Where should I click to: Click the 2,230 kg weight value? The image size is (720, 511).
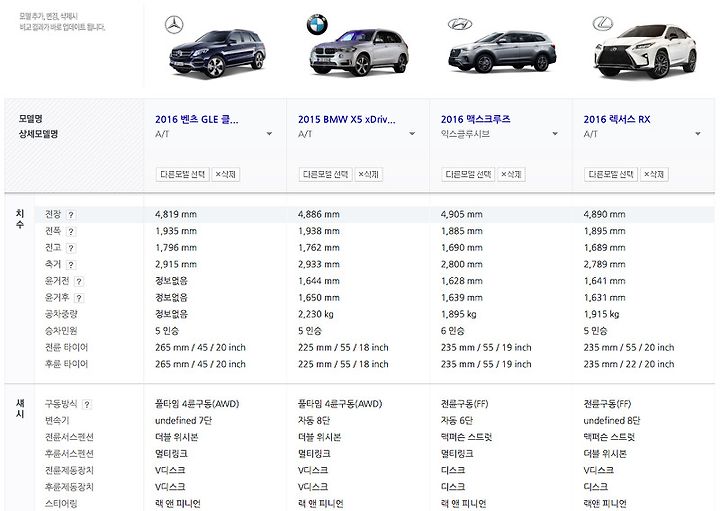[315, 314]
